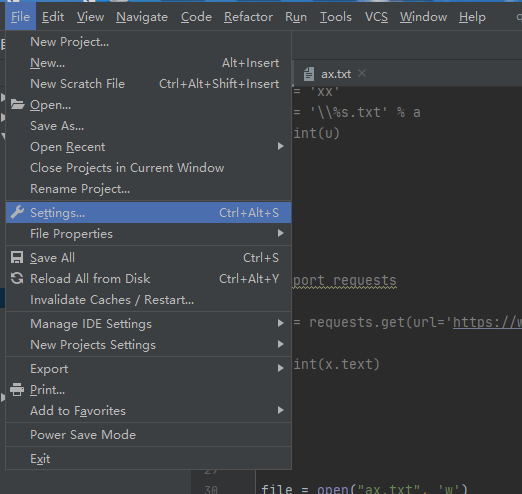The height and width of the screenshot is (494, 522).
Task: Click the folder icon beside Open...
Action: (x=17, y=105)
